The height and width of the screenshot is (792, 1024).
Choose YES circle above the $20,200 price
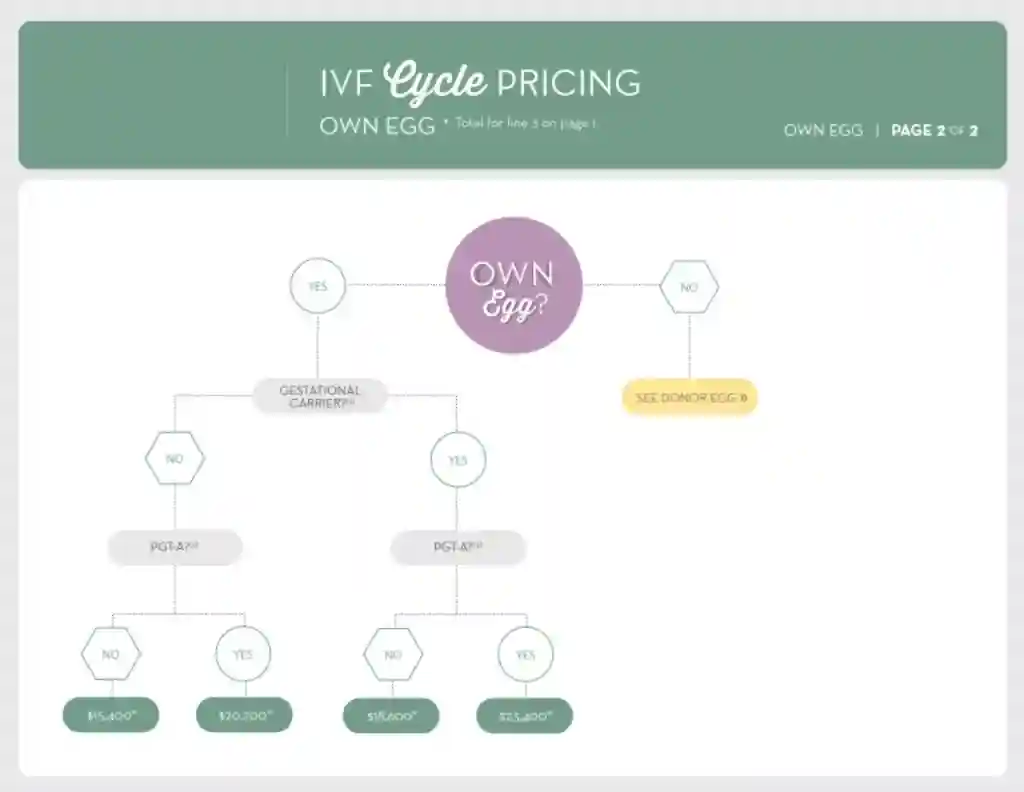[243, 654]
